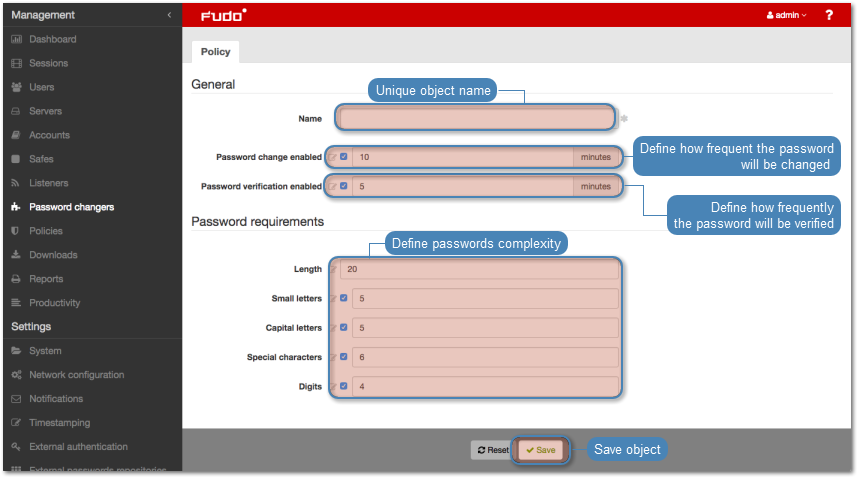Click the Sessions film icon

tap(16, 64)
